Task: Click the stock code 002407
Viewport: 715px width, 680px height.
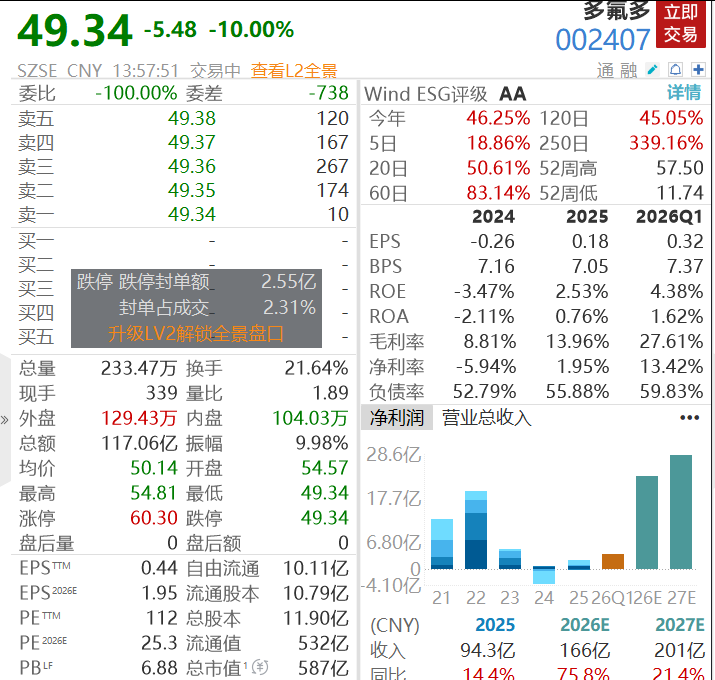Action: click(x=602, y=40)
